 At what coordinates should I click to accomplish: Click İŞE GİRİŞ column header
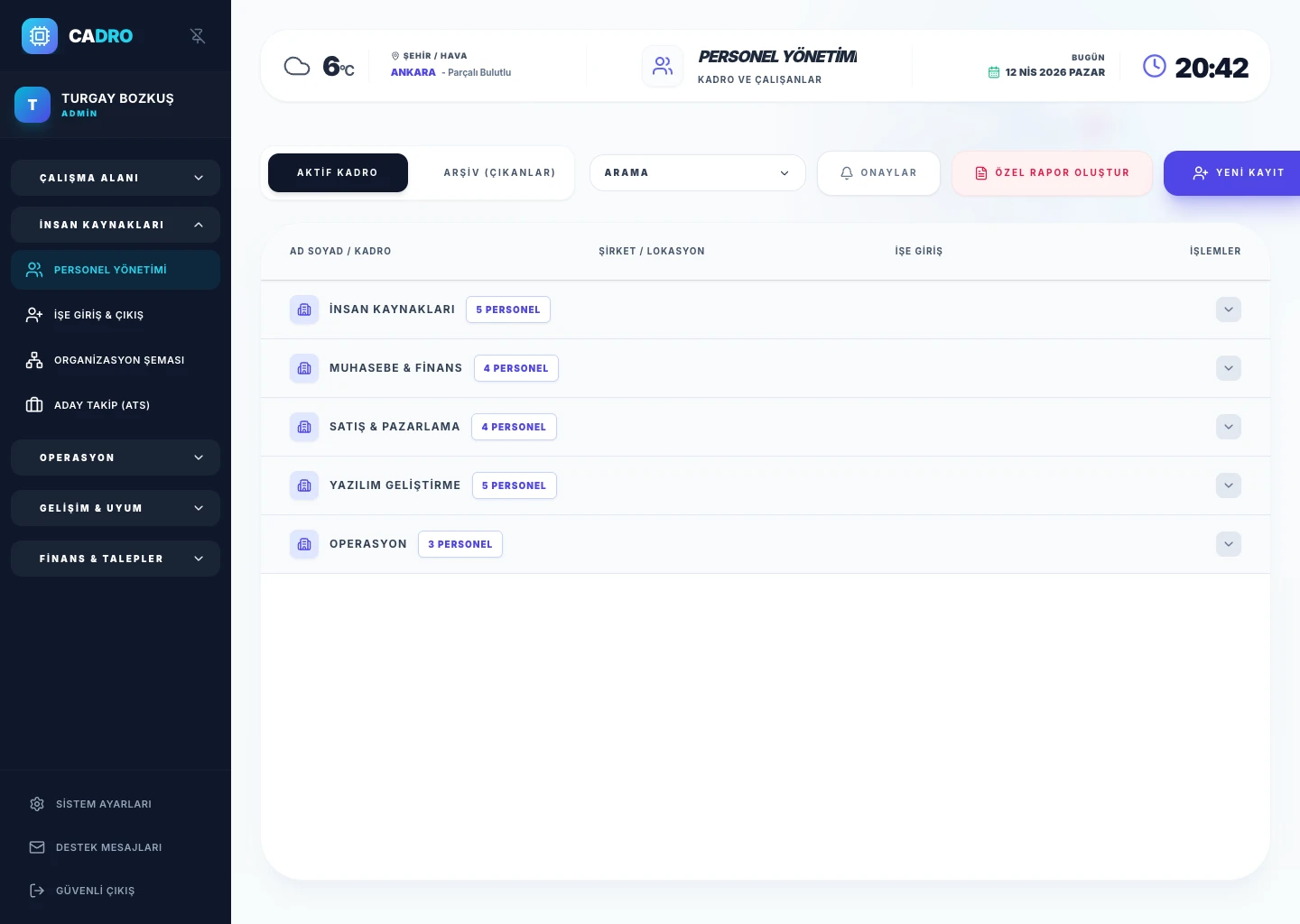coord(919,251)
